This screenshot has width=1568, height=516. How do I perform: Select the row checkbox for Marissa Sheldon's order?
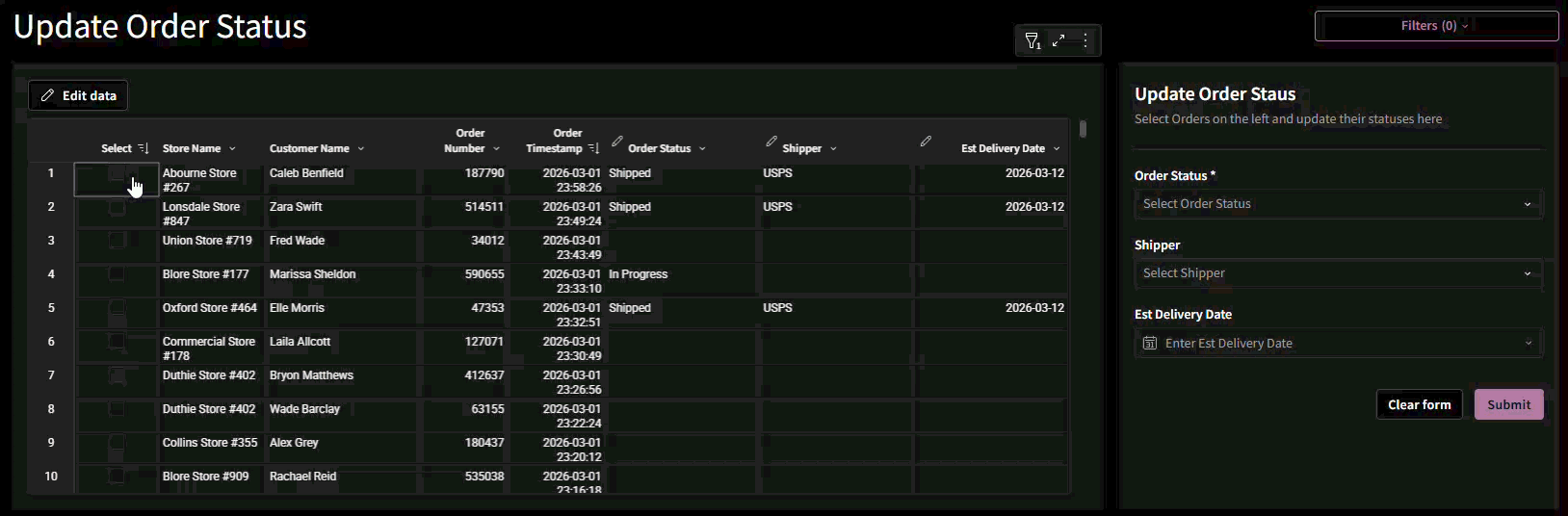click(x=117, y=274)
